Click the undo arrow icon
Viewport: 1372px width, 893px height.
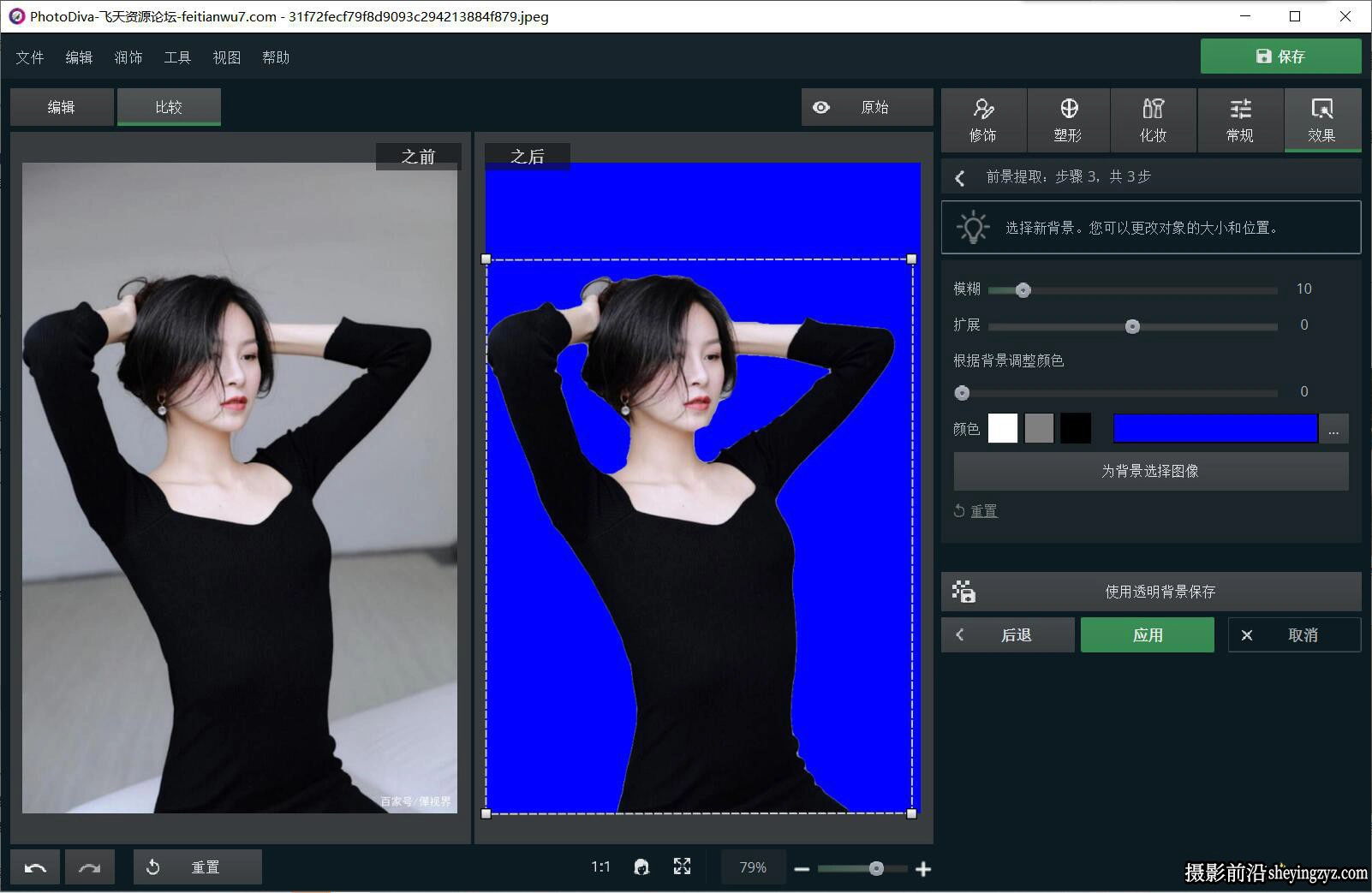tap(35, 867)
